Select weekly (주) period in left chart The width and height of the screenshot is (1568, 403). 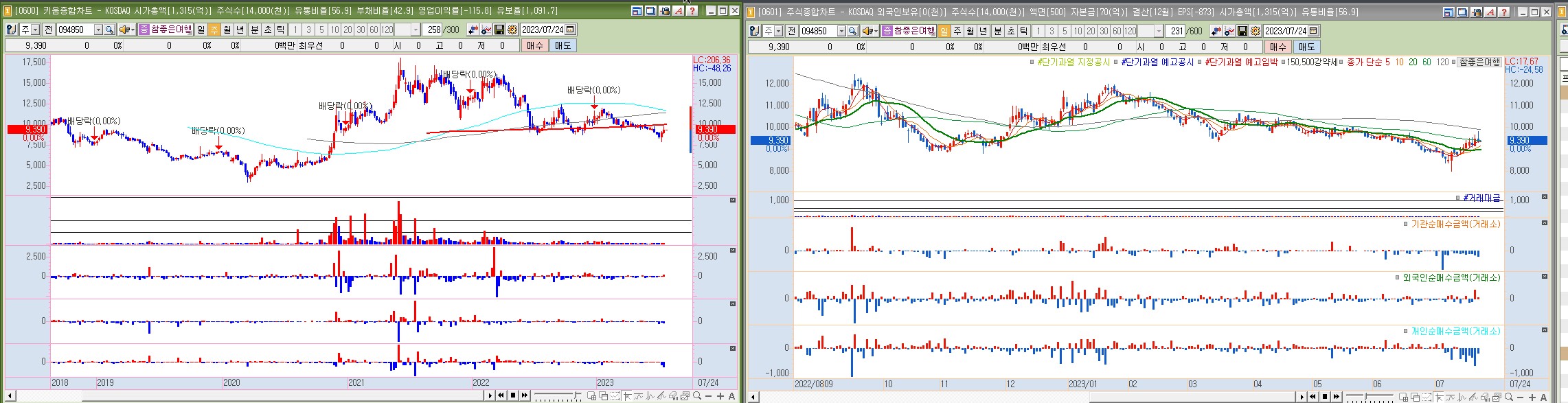coord(214,30)
